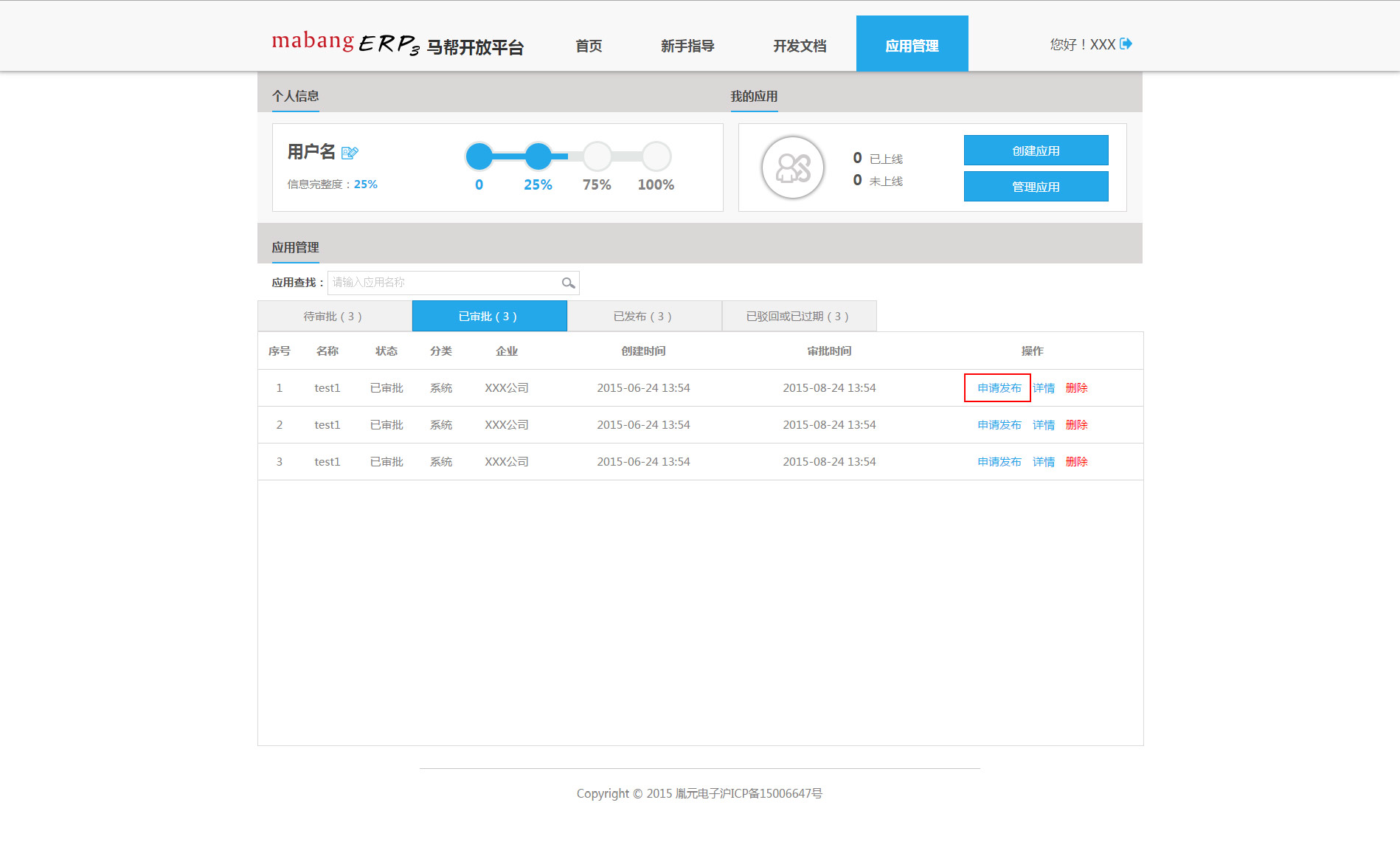Open the 已驳回或已过期 tab
The height and width of the screenshot is (842, 1400).
(799, 316)
